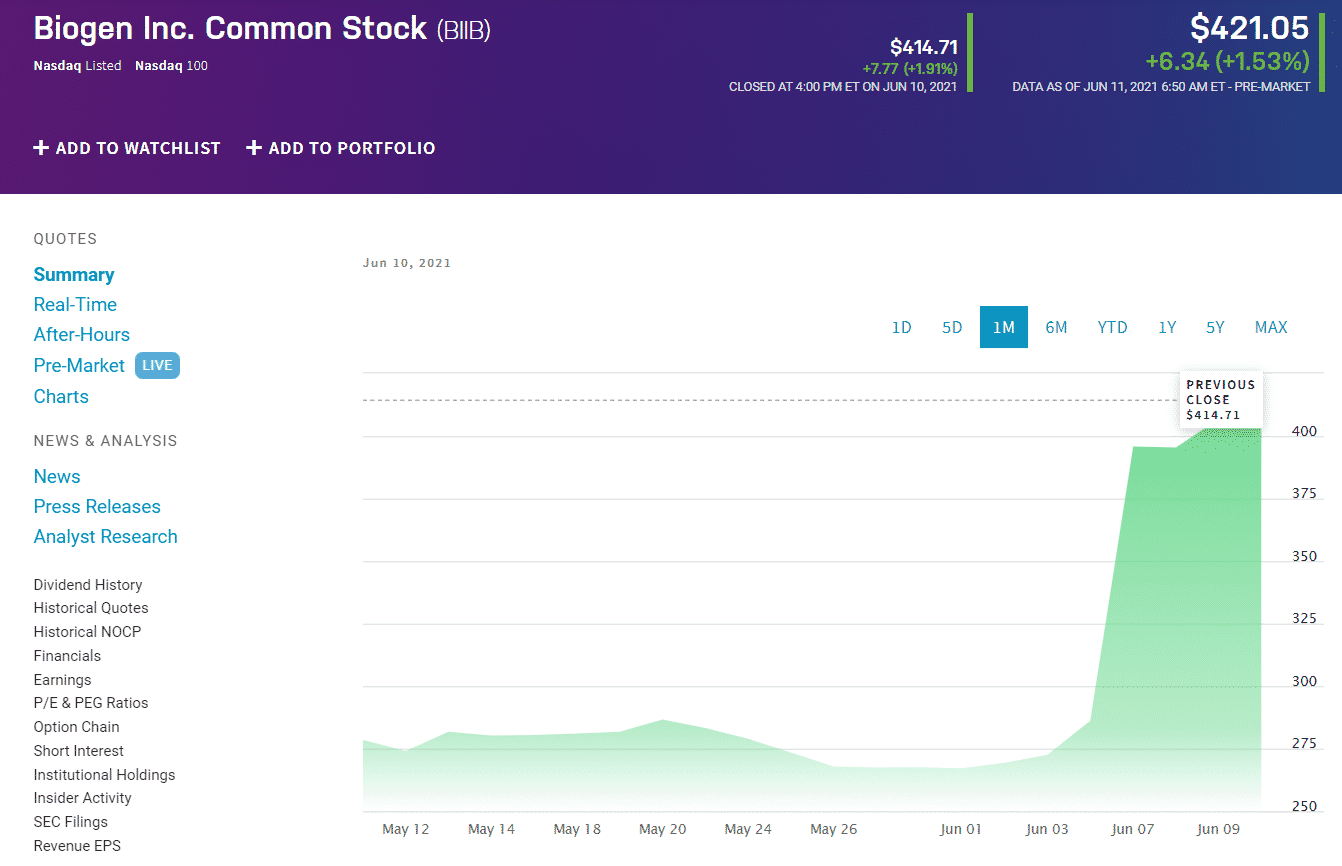Open the Charts link

(x=61, y=397)
